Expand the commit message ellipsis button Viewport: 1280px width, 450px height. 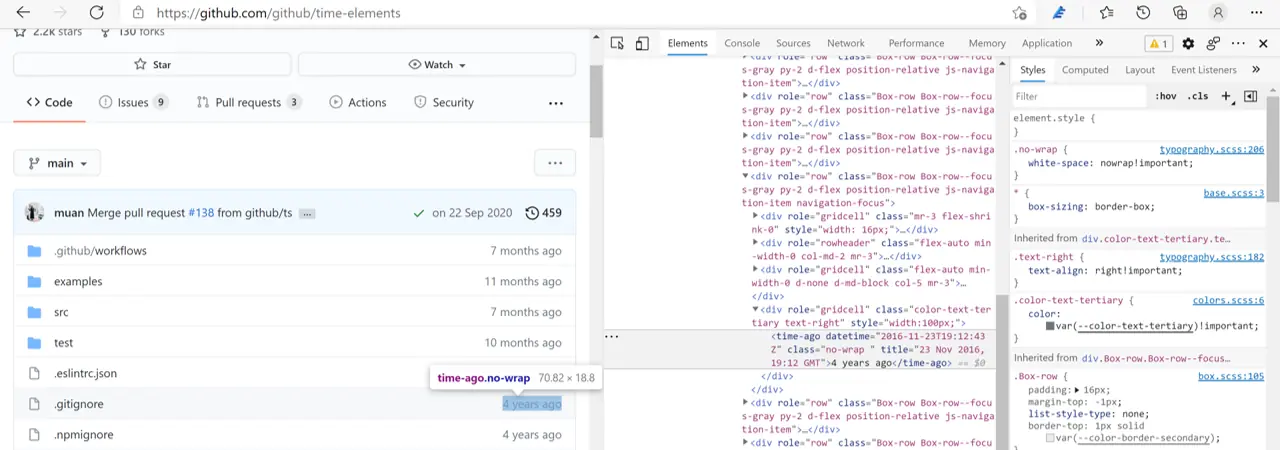(307, 214)
